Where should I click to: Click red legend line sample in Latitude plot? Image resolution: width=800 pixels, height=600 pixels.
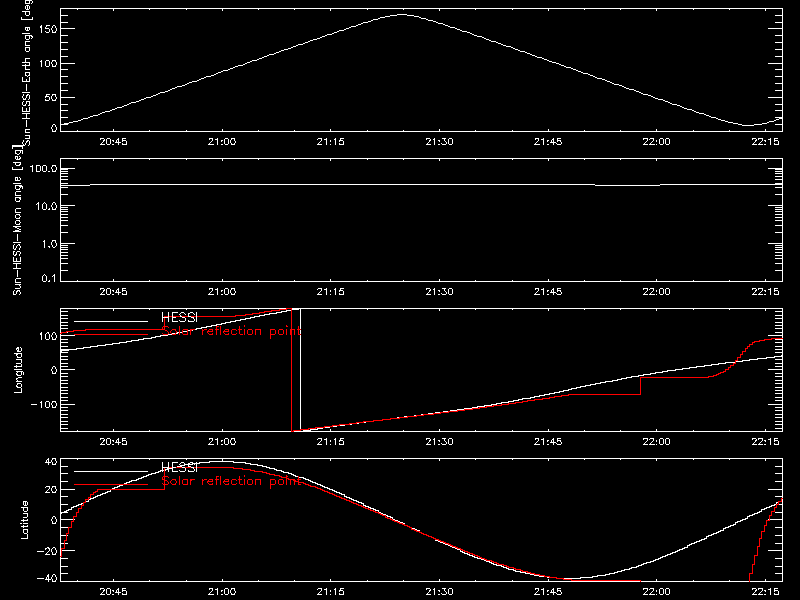click(111, 485)
